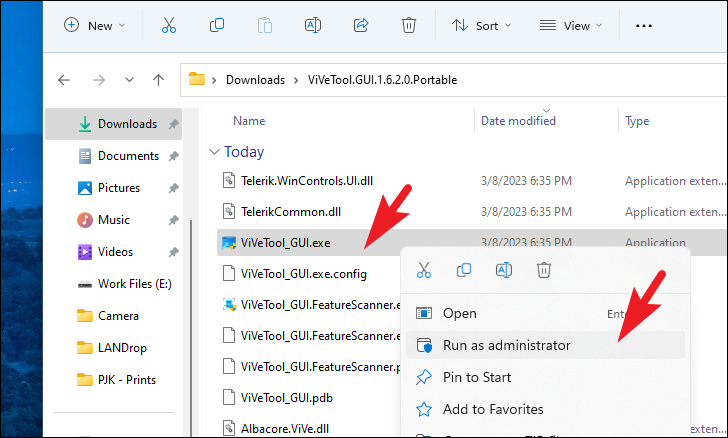Viewport: 728px width, 438px height.
Task: Open the View dropdown
Action: [571, 26]
